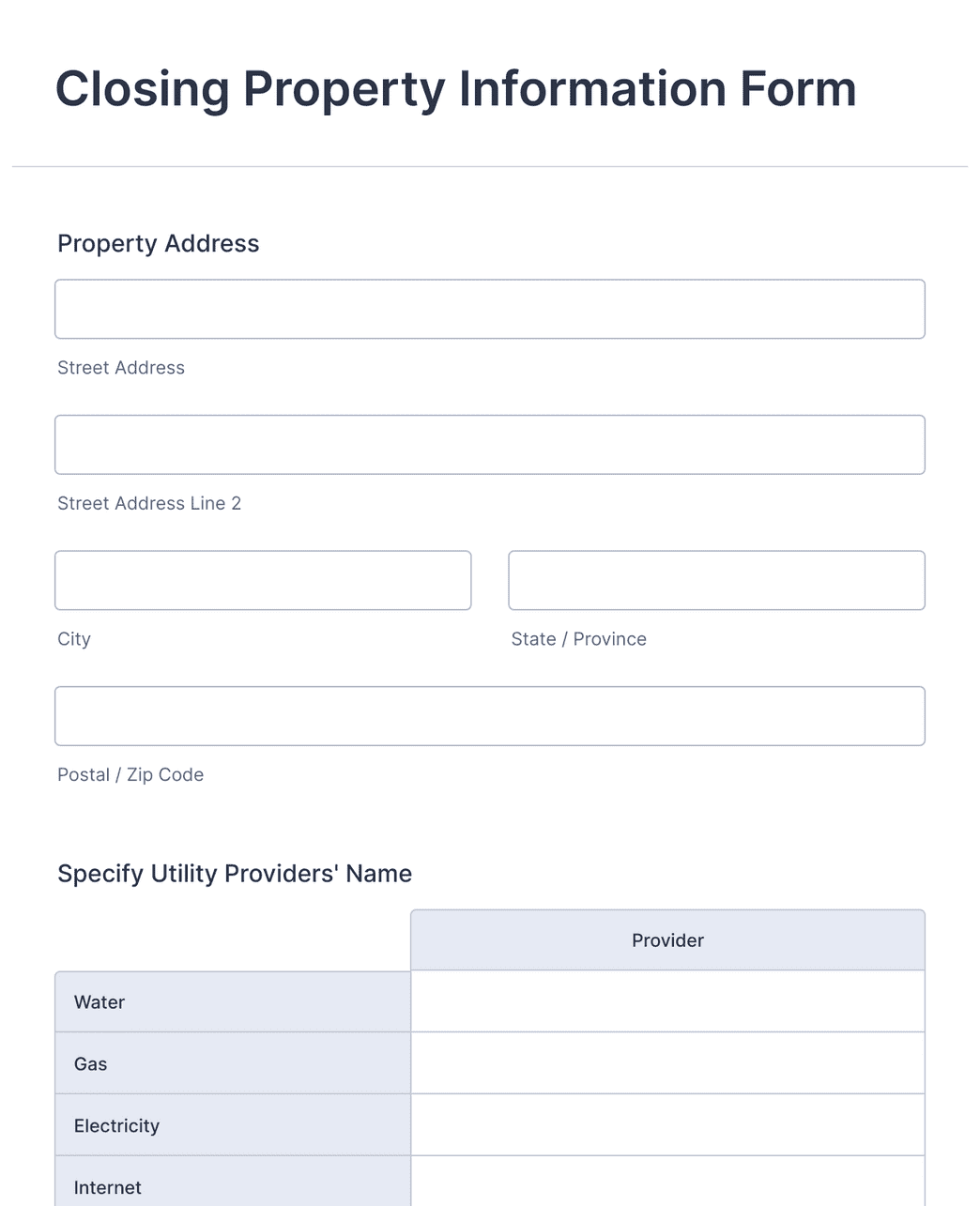
Task: Click the Street Address input field
Action: coord(490,308)
